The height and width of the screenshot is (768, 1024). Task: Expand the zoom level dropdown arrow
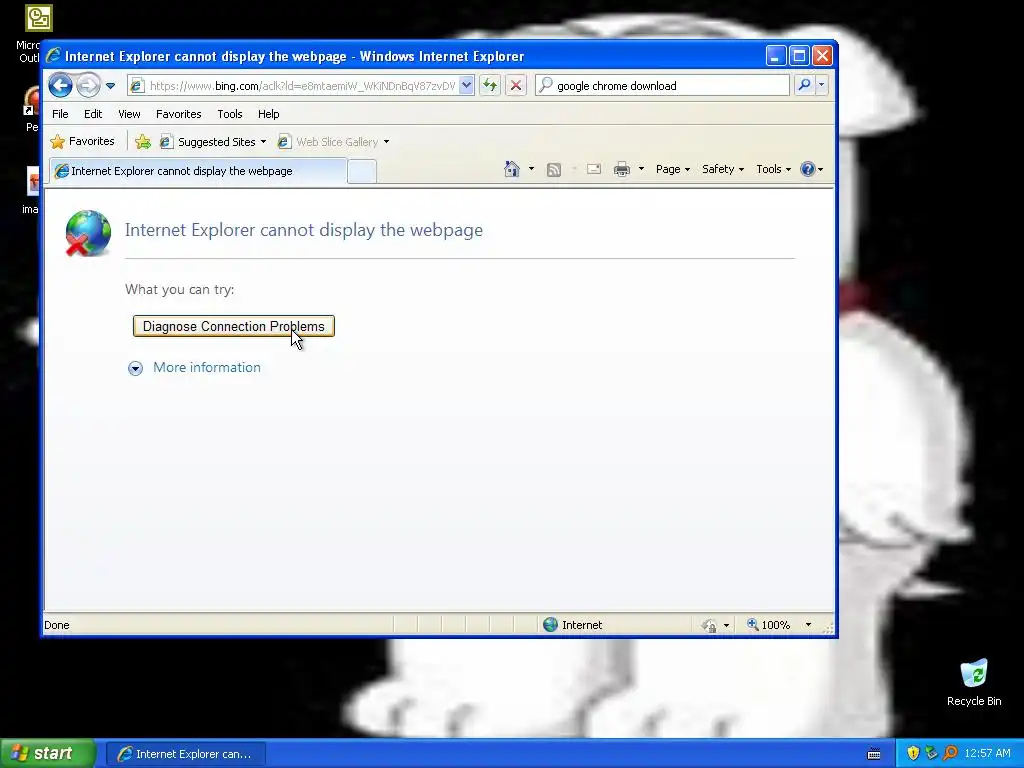[808, 625]
